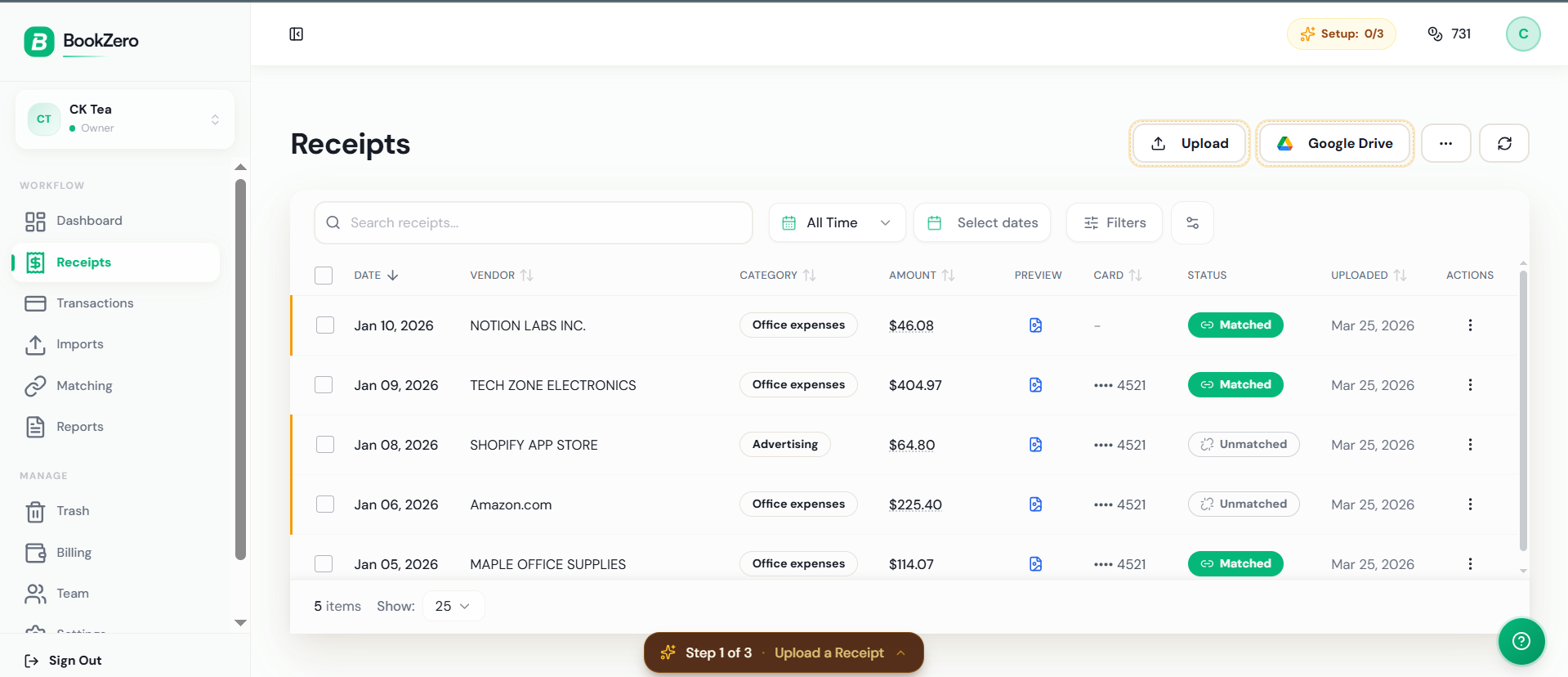Image resolution: width=1568 pixels, height=677 pixels.
Task: Preview the SHOPIFY APP STORE receipt file
Action: pos(1035,445)
